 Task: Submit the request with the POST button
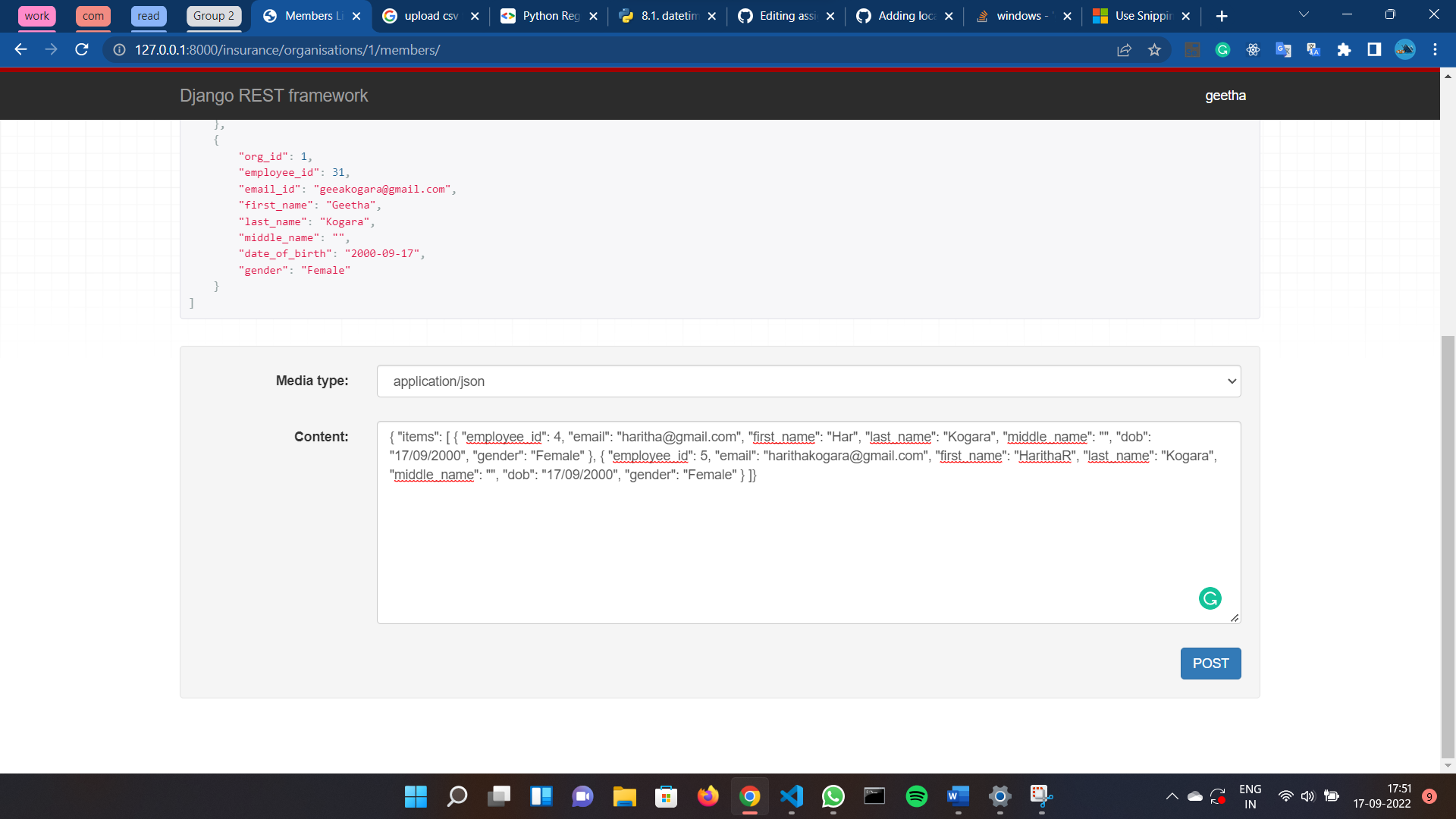point(1210,663)
